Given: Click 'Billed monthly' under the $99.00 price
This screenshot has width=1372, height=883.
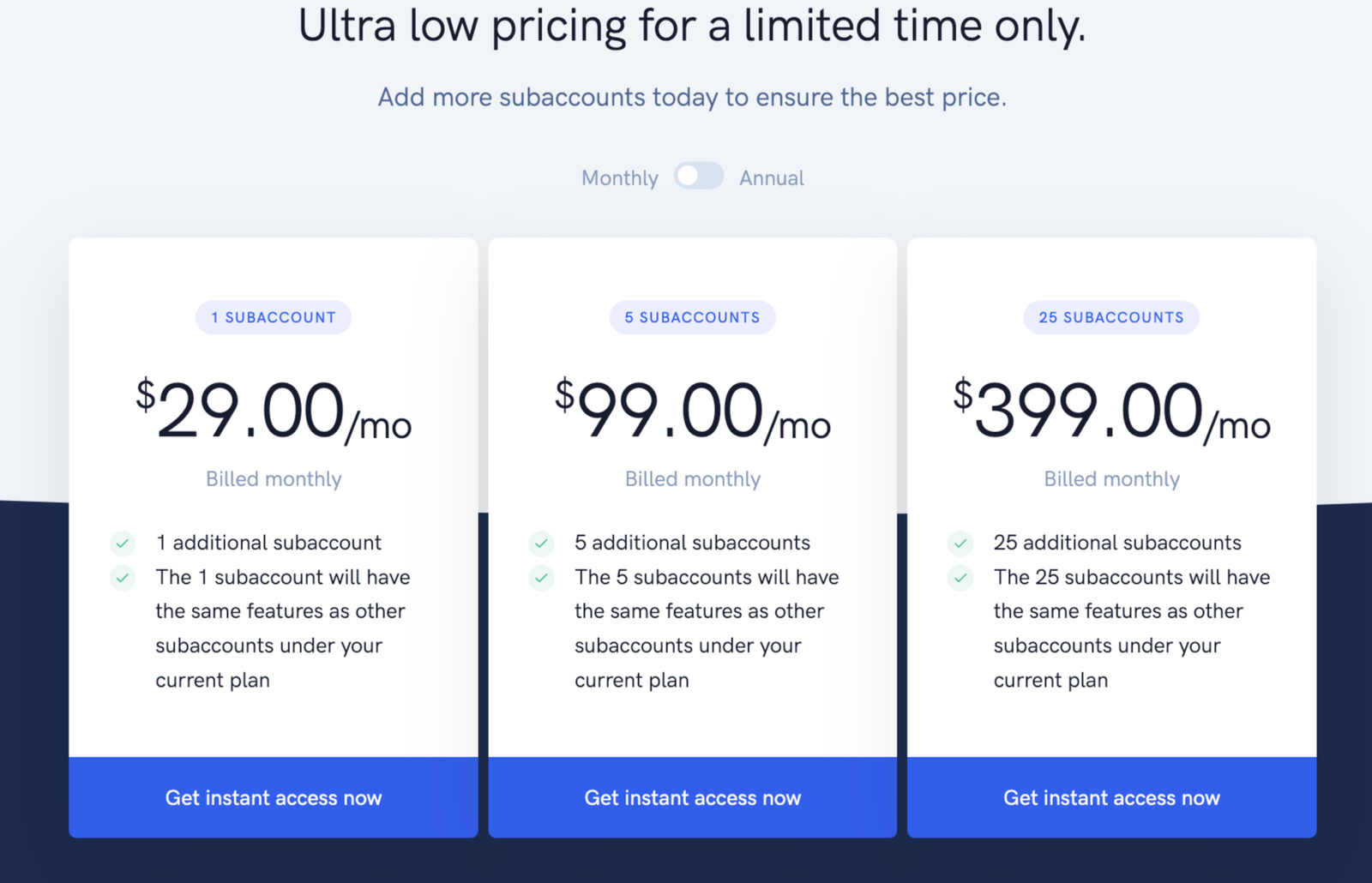Looking at the screenshot, I should pos(693,478).
